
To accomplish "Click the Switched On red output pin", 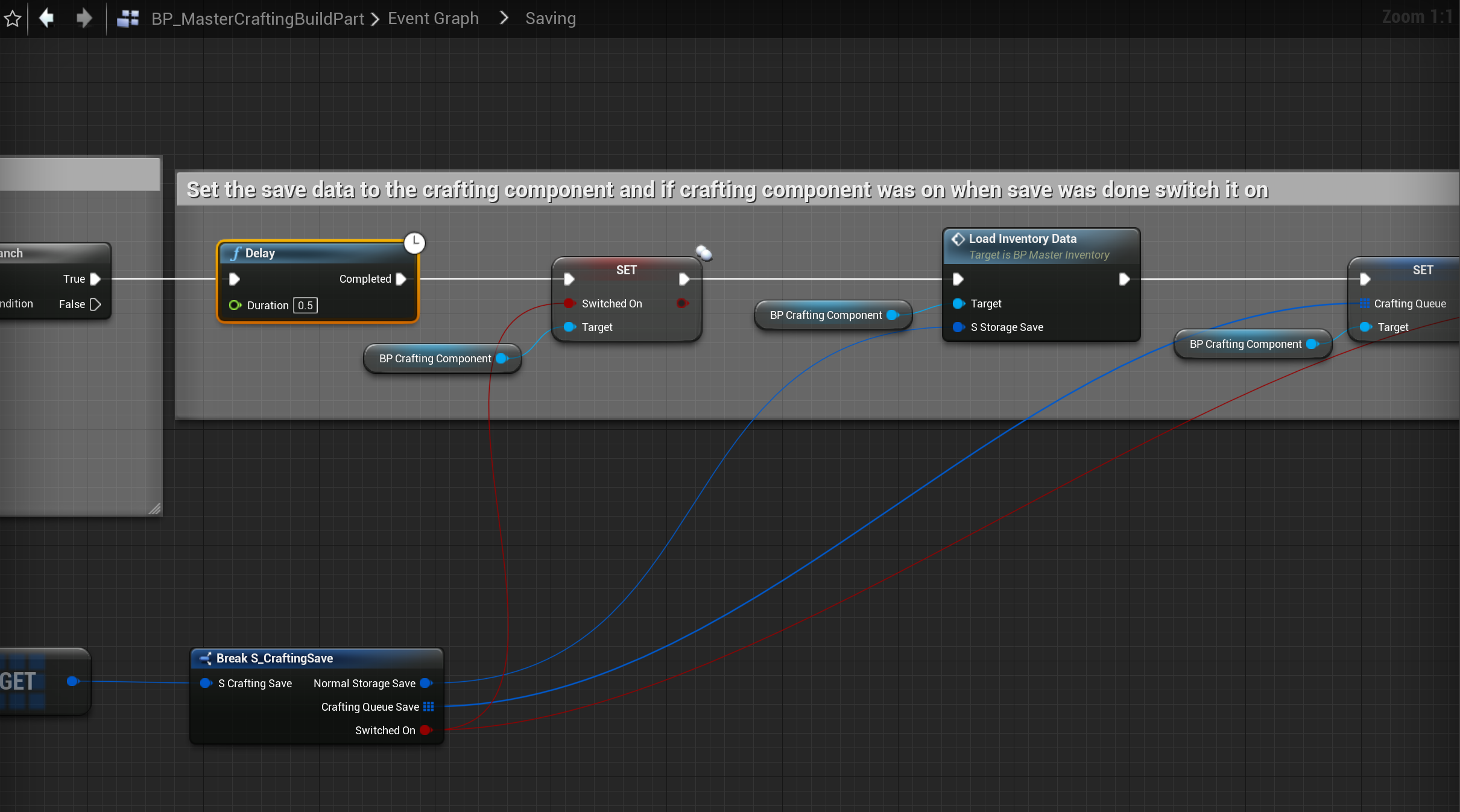I will 682,303.
